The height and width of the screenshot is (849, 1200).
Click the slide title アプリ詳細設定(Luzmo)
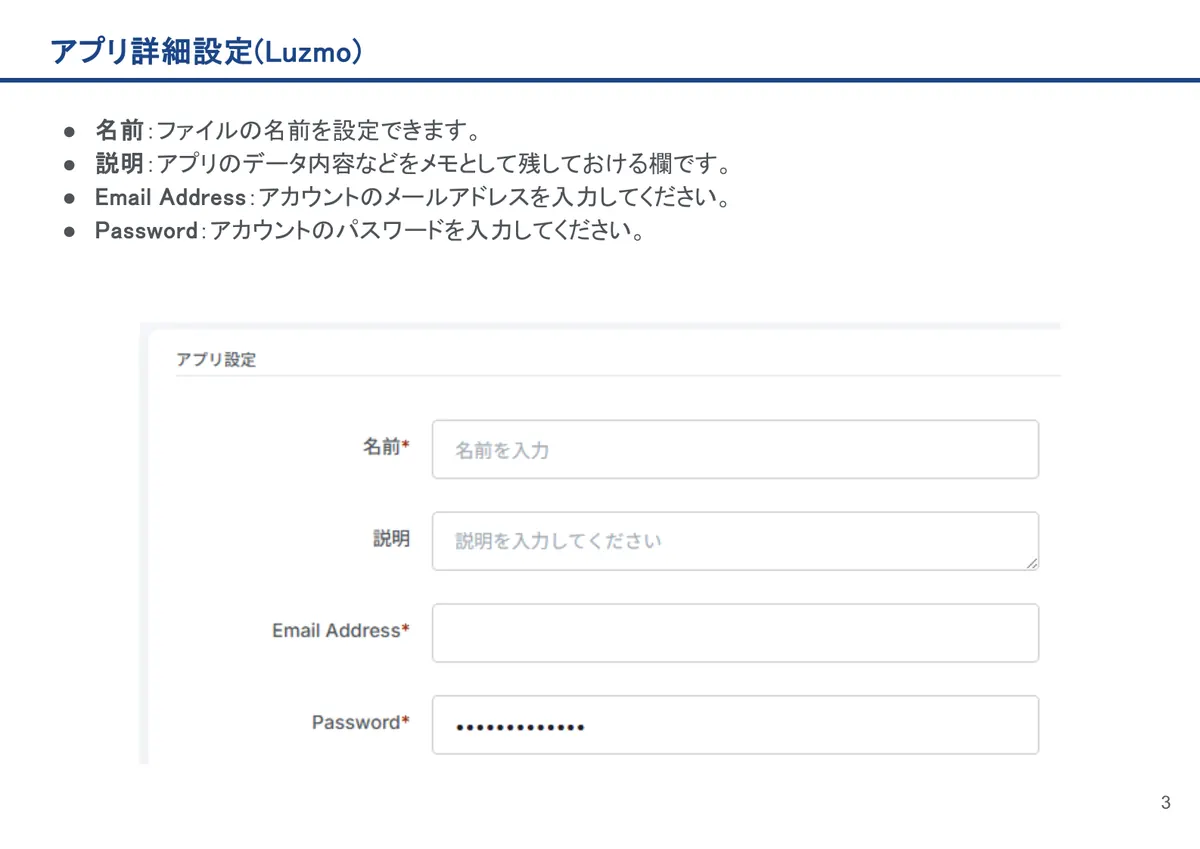(x=206, y=52)
